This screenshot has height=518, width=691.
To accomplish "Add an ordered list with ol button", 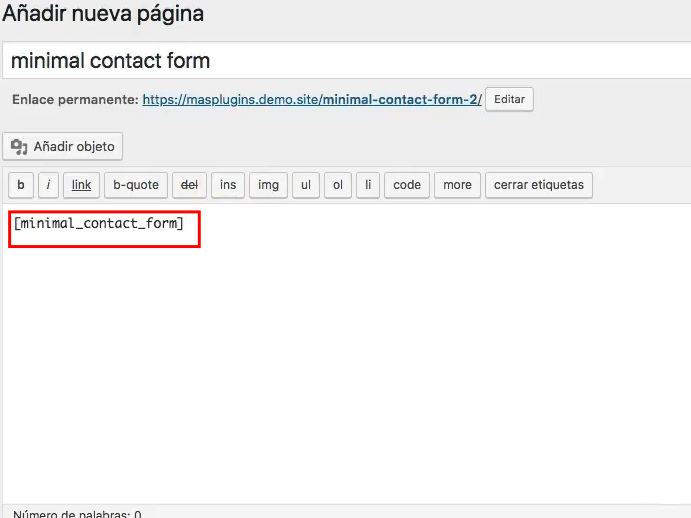I will (338, 185).
